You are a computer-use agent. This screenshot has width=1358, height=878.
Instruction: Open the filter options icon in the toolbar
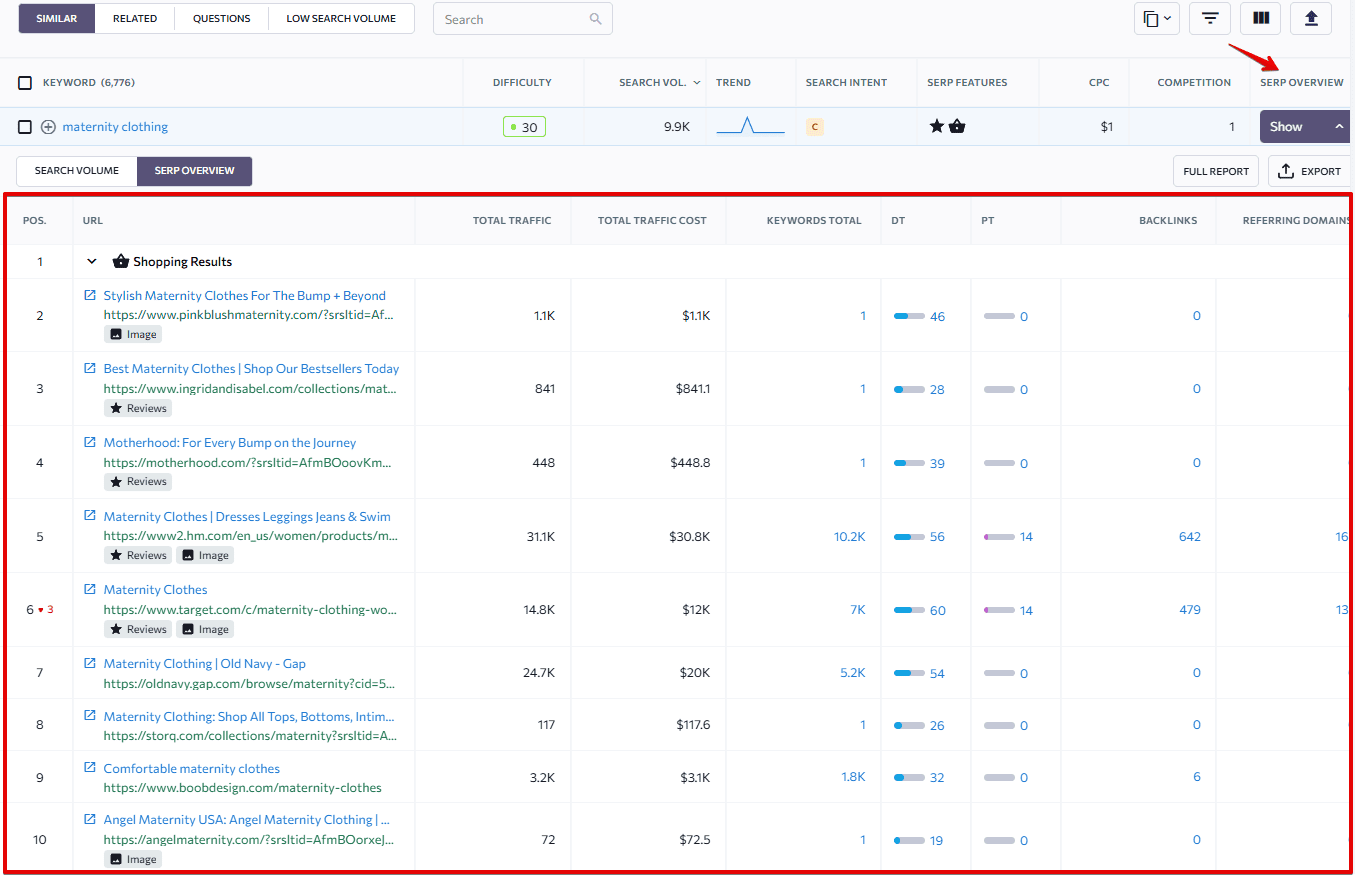tap(1210, 18)
